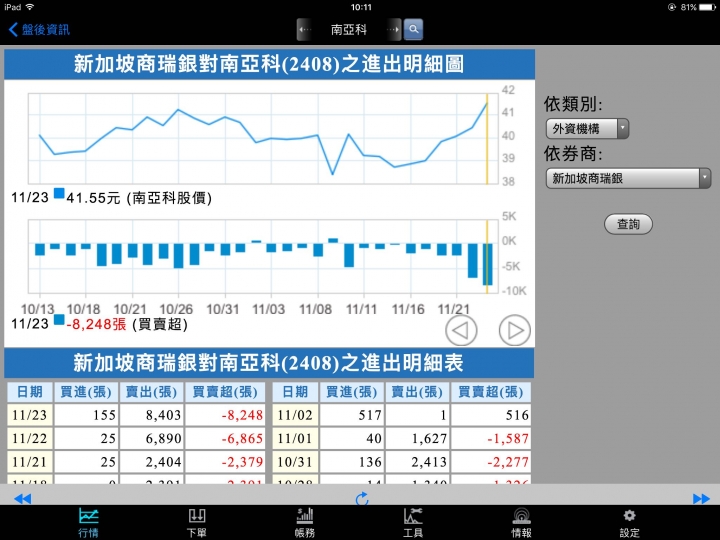720x540 pixels.
Task: Click the 1,627 sell volume cell
Action: point(417,439)
